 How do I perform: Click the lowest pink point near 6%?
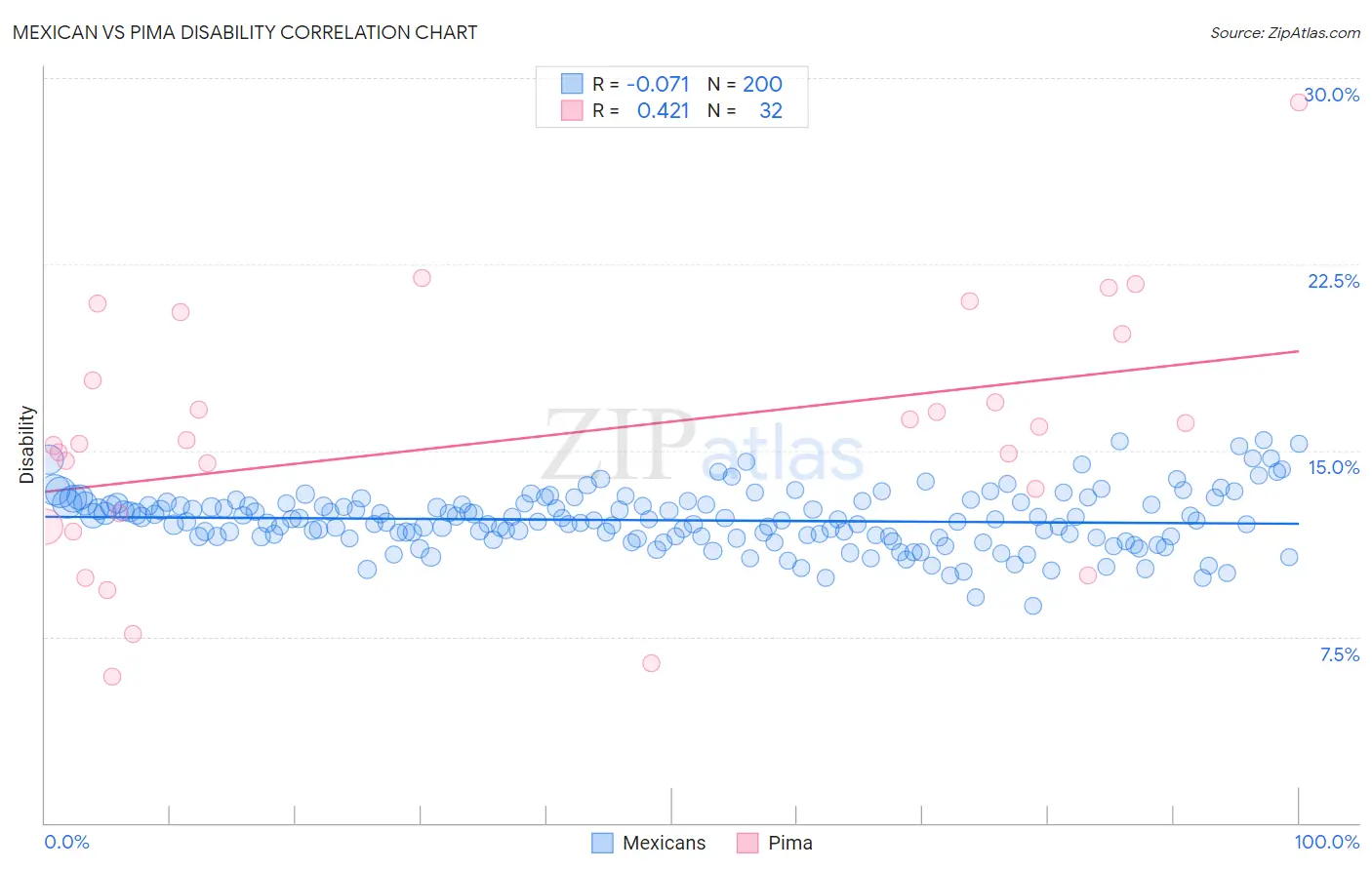[x=112, y=677]
